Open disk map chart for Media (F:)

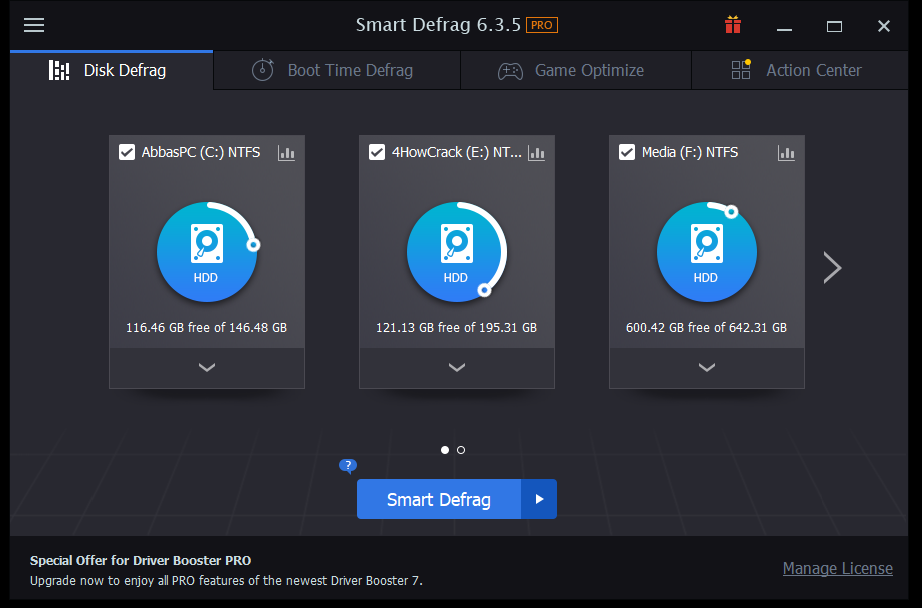[x=786, y=153]
